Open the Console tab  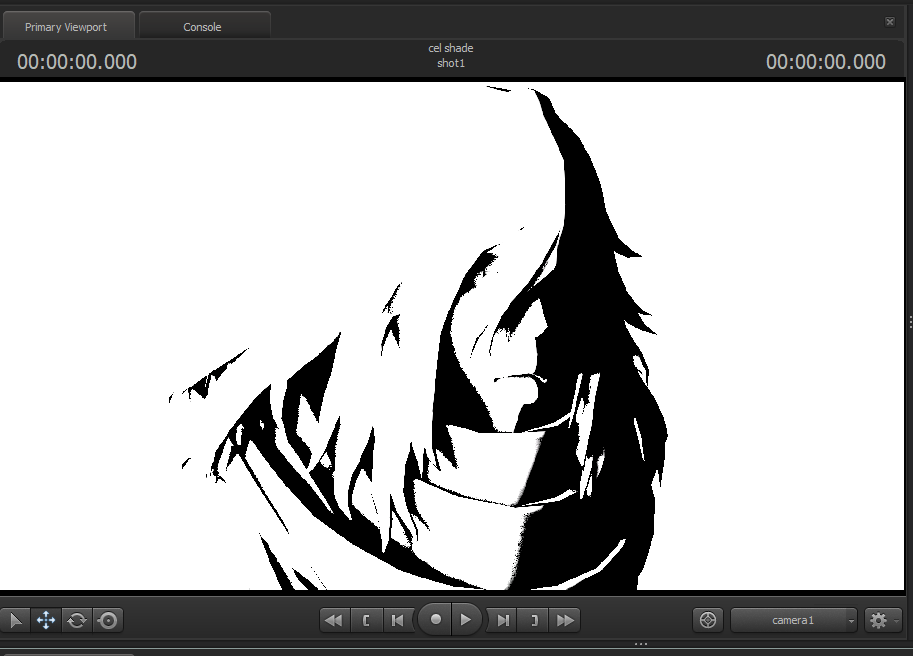(203, 27)
